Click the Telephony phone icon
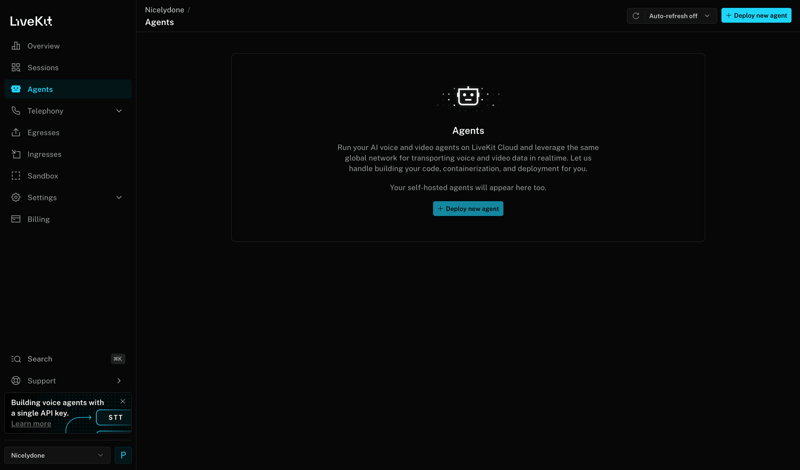Viewport: 800px width, 470px height. [x=16, y=111]
